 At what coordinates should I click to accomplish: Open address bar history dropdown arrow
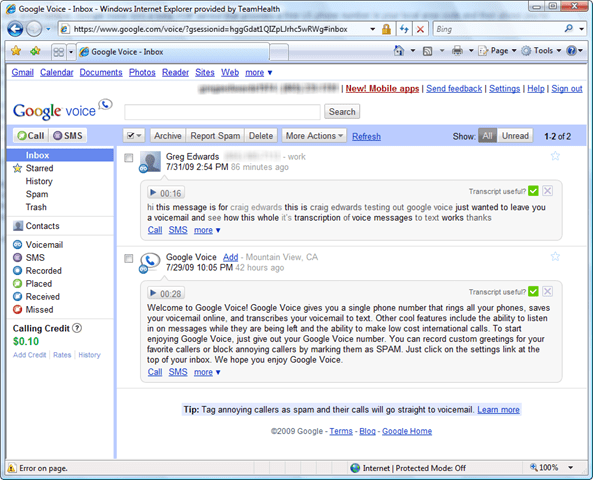(x=373, y=29)
